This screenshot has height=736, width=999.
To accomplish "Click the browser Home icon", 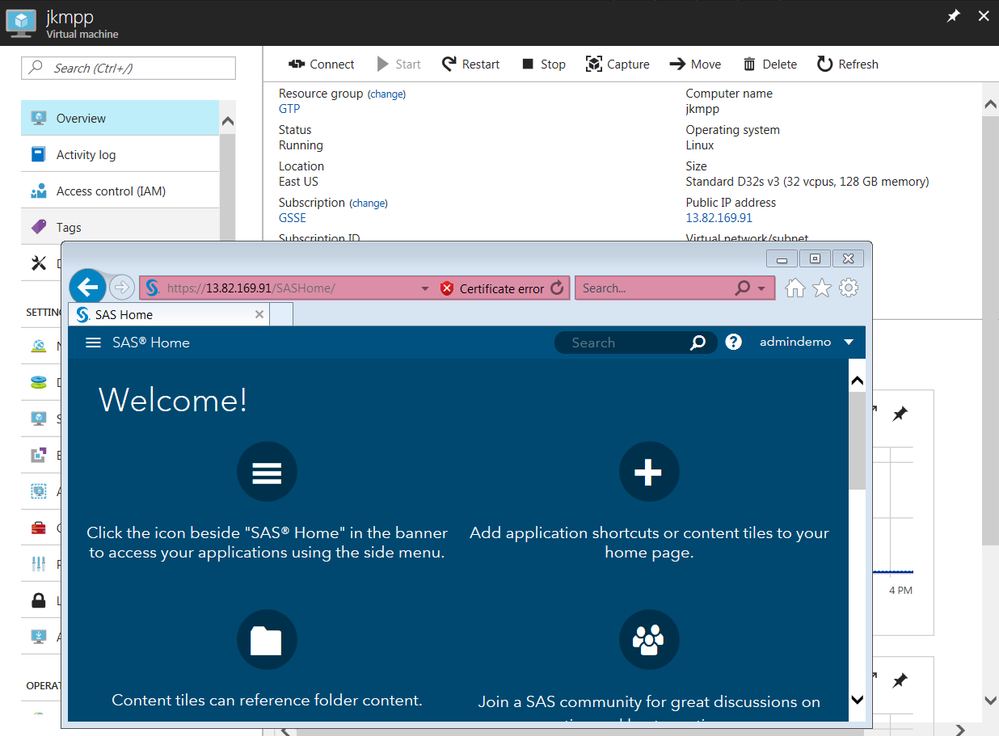I will click(x=794, y=288).
